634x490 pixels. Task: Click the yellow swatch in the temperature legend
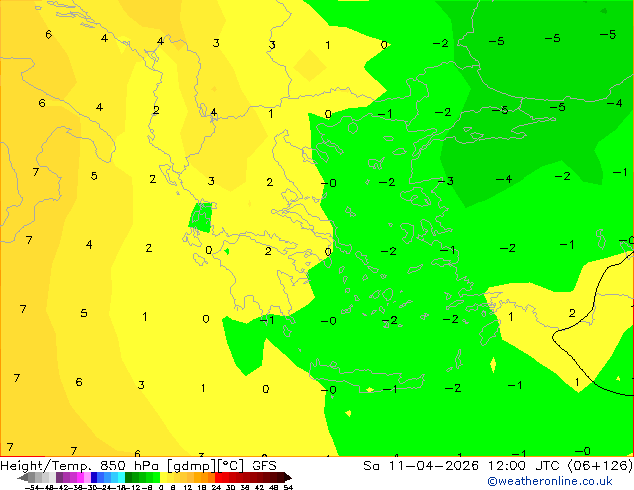point(163,477)
